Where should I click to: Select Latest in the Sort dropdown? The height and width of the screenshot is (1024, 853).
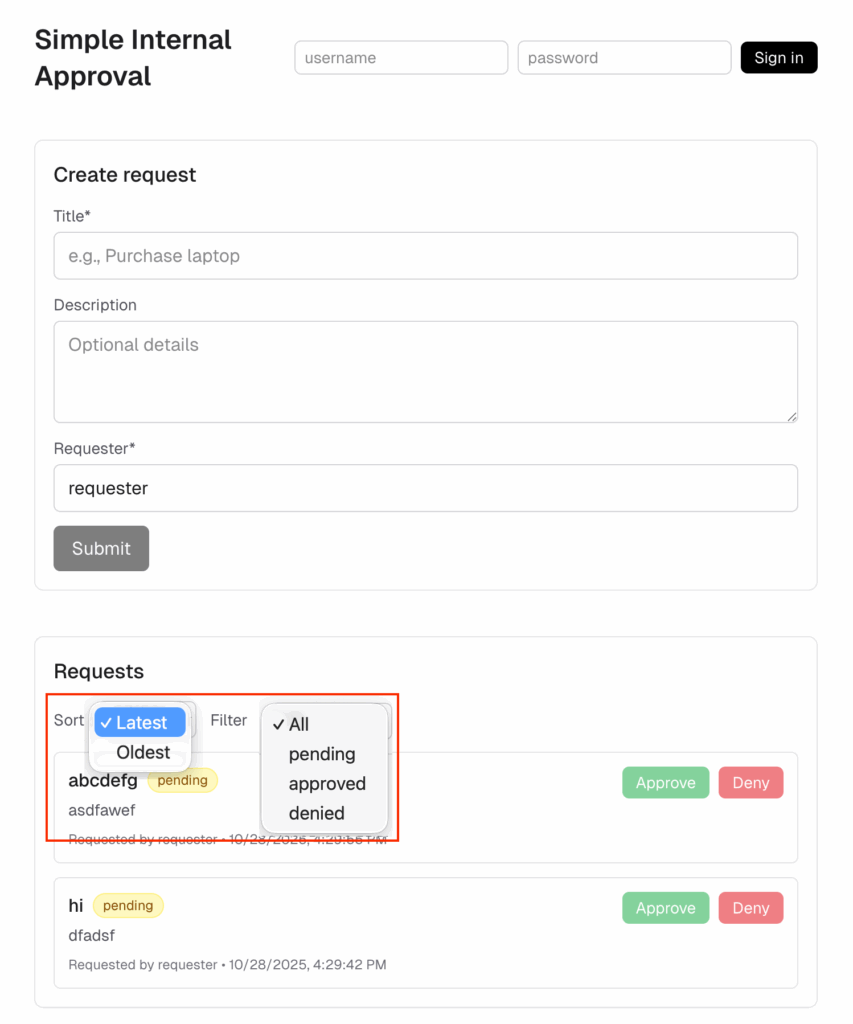(x=141, y=723)
